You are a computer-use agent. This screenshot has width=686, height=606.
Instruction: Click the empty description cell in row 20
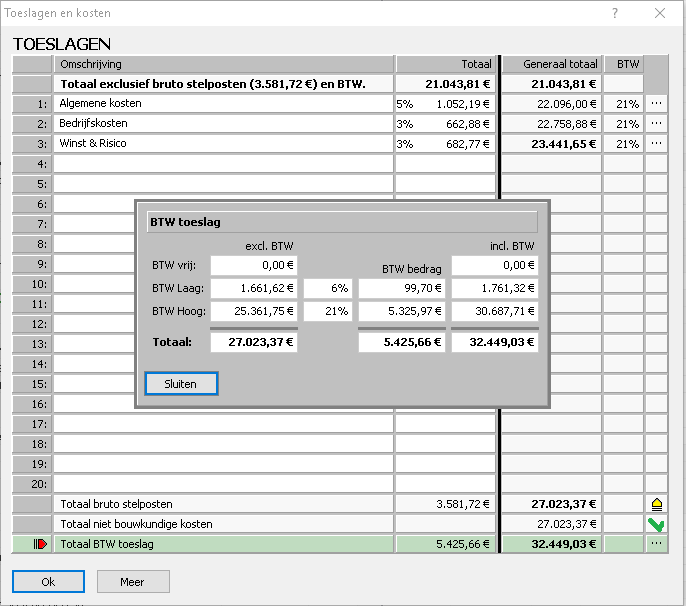[223, 484]
